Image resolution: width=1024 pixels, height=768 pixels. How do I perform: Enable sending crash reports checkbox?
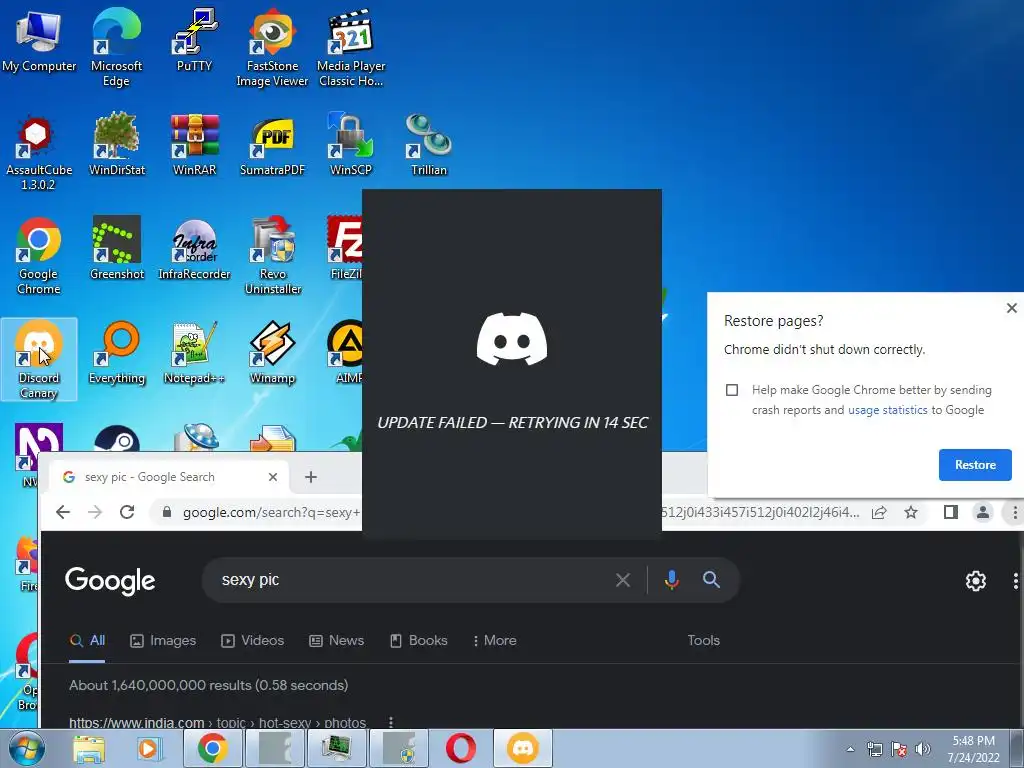coord(732,390)
